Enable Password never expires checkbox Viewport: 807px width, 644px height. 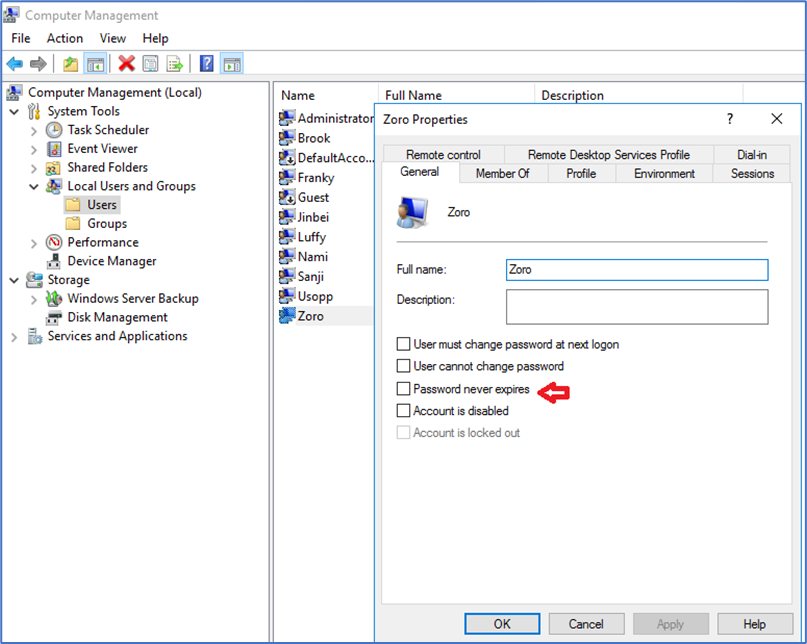point(404,389)
